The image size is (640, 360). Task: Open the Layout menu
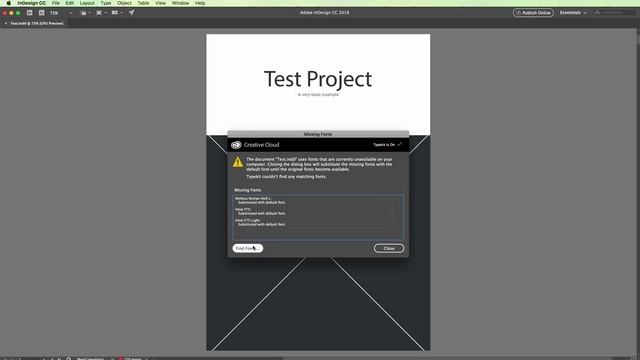[x=87, y=3]
